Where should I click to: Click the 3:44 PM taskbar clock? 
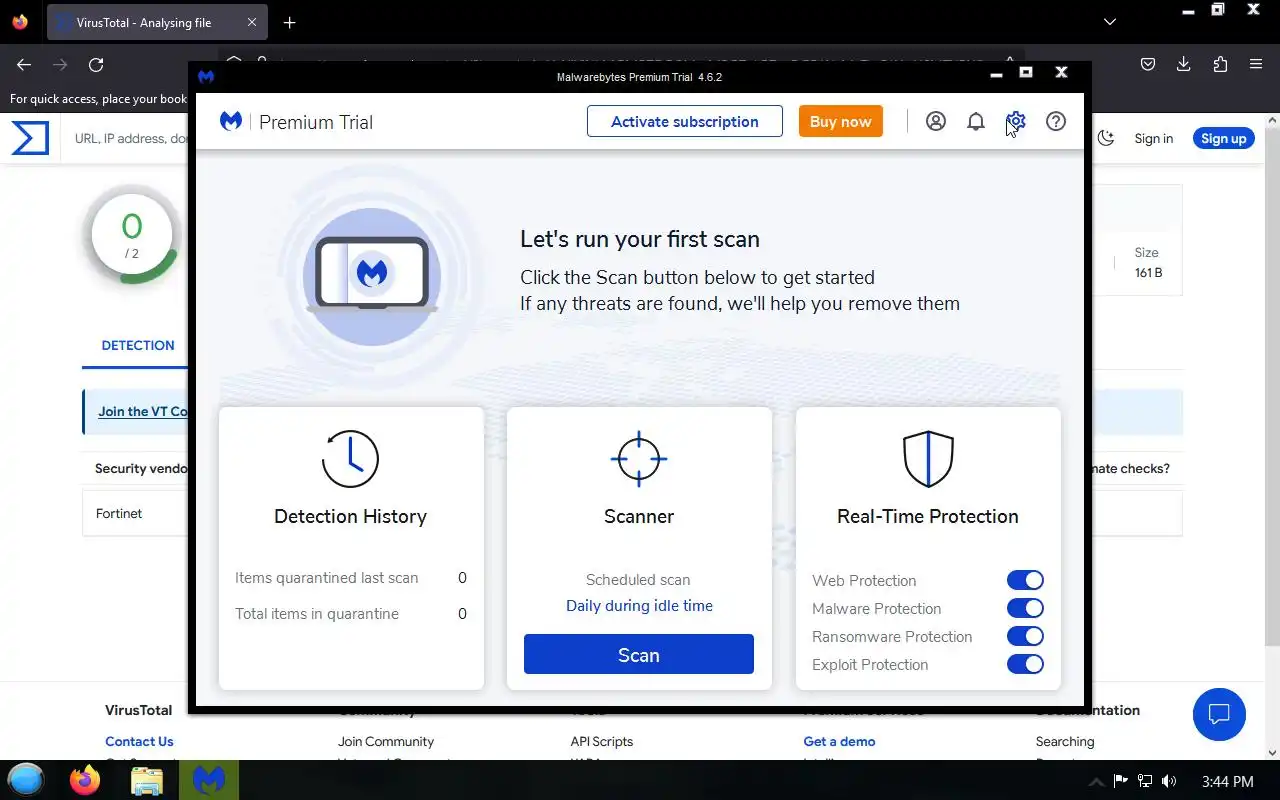[1227, 781]
